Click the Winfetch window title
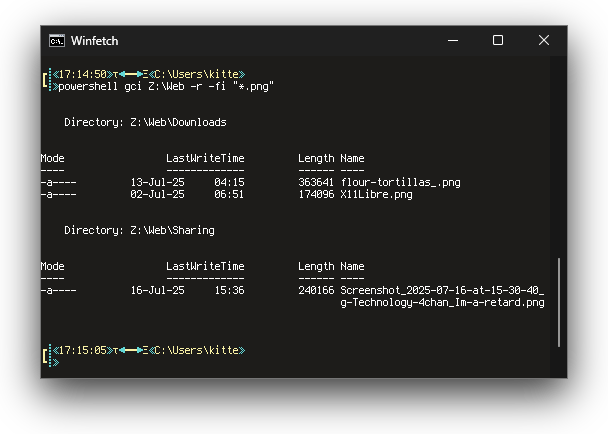This screenshot has height=434, width=608. [x=94, y=41]
